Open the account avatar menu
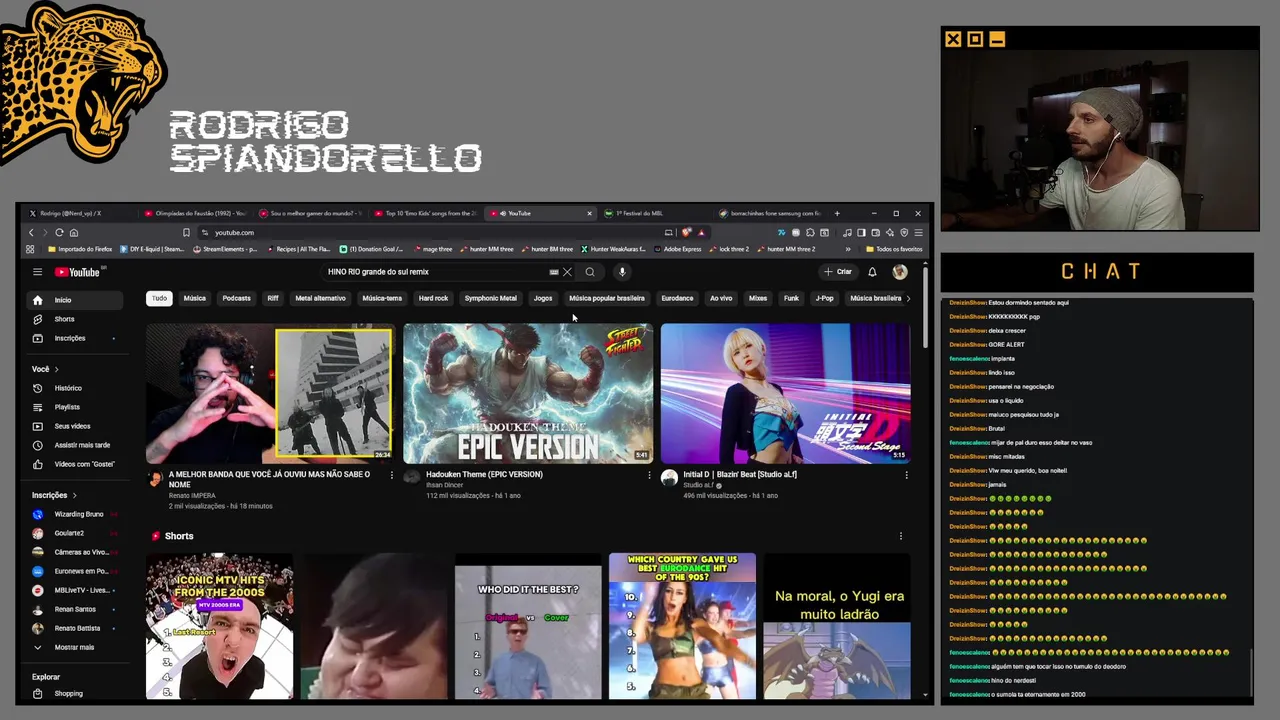 click(900, 272)
